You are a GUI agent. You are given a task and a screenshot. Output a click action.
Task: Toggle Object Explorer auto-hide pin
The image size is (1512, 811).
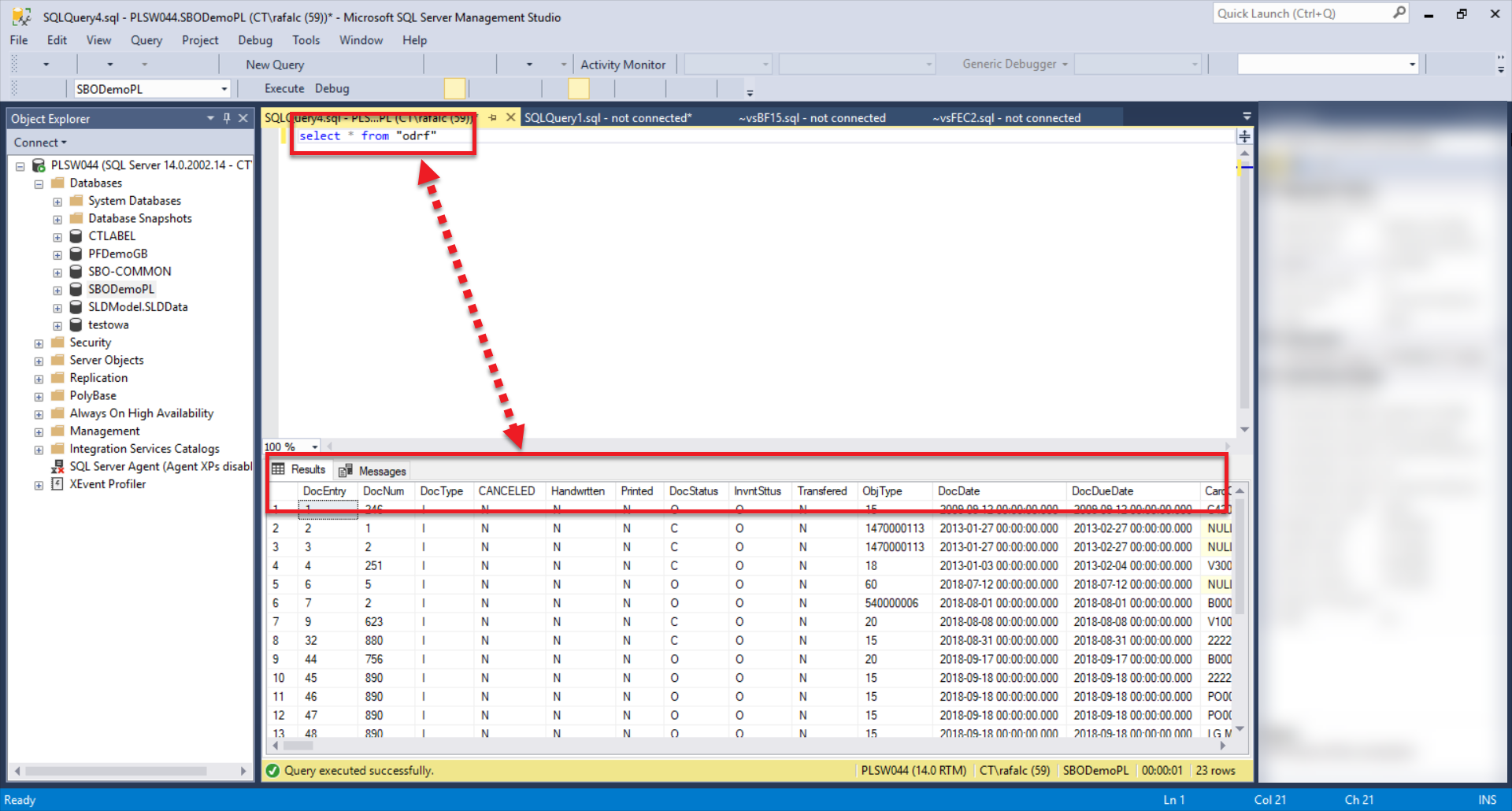[x=226, y=118]
